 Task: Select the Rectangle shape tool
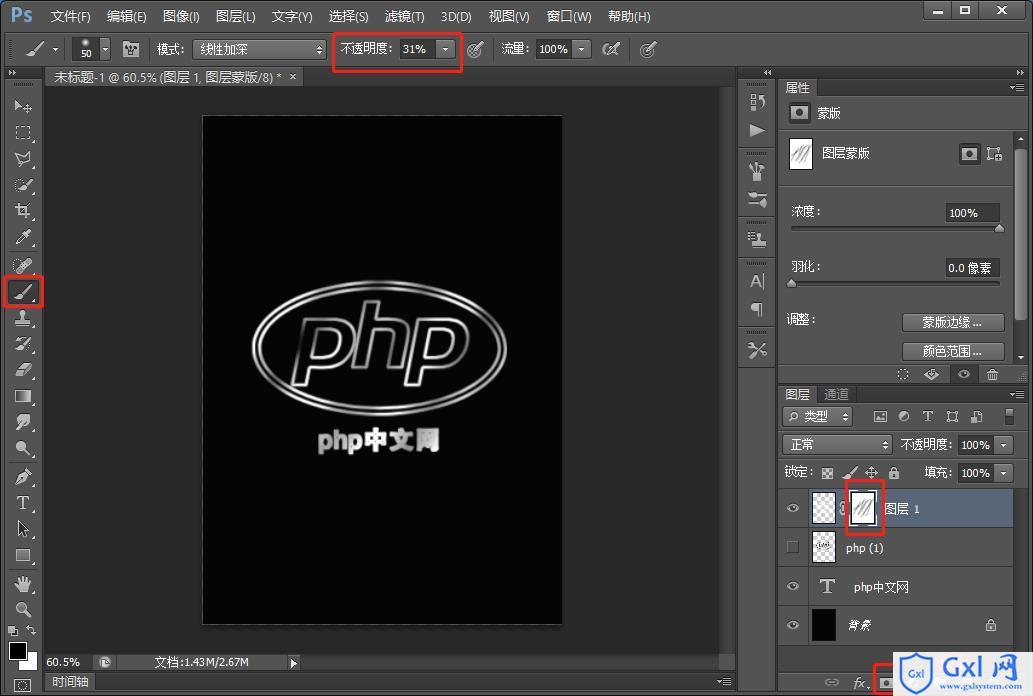[x=23, y=555]
